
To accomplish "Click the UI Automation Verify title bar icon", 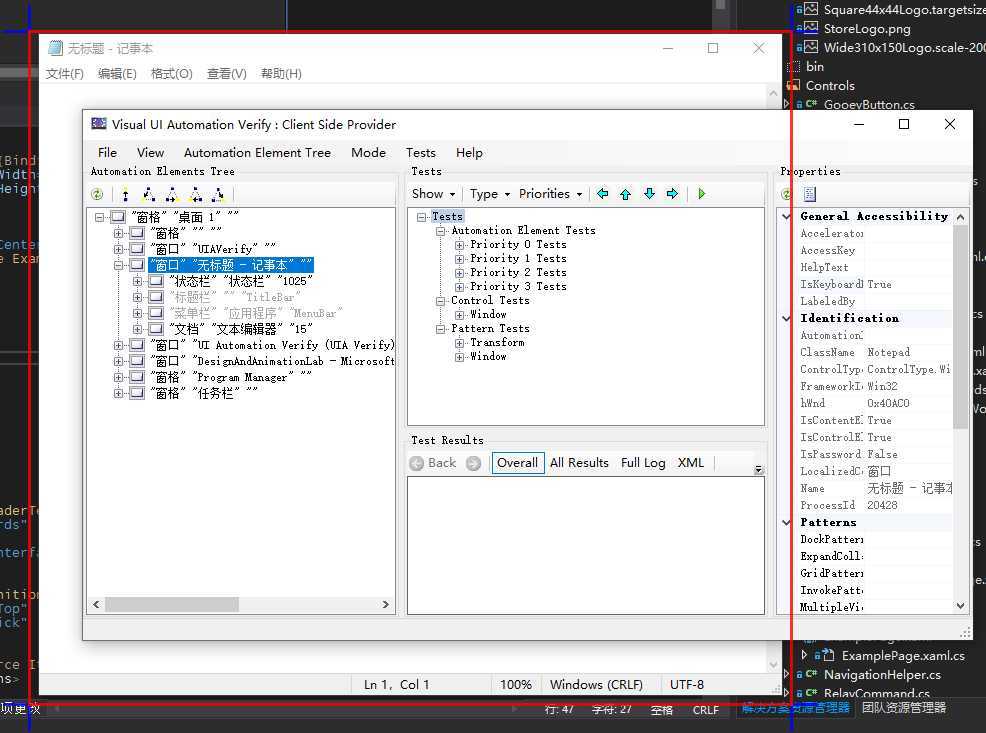I will coord(99,124).
